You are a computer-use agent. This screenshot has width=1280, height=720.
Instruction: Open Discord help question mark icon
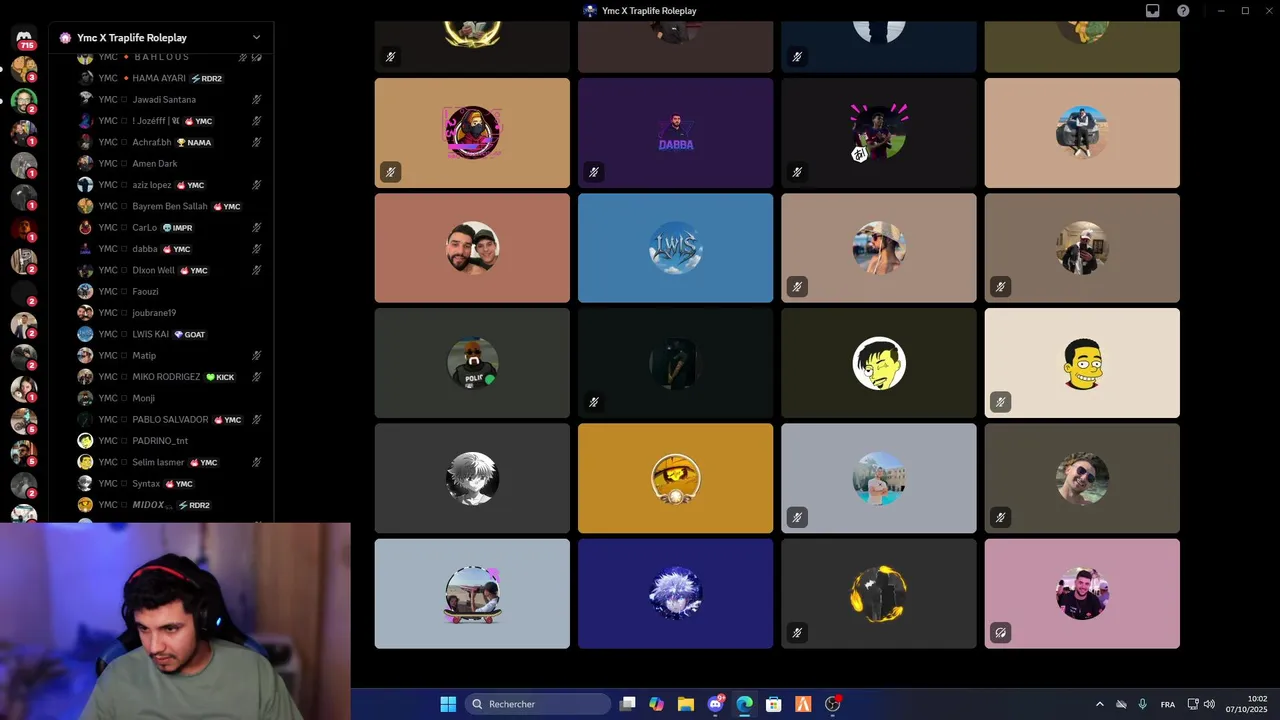[x=1183, y=10]
